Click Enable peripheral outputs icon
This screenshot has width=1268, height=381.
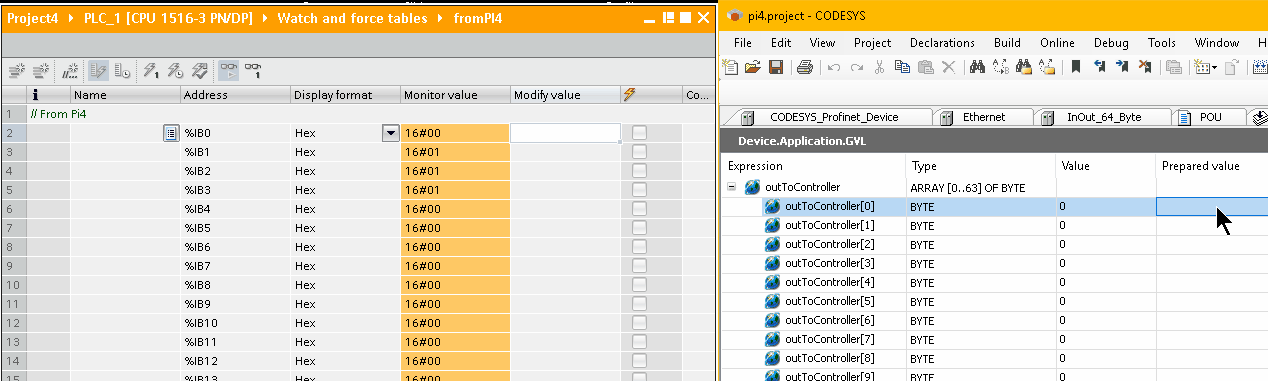[x=199, y=71]
